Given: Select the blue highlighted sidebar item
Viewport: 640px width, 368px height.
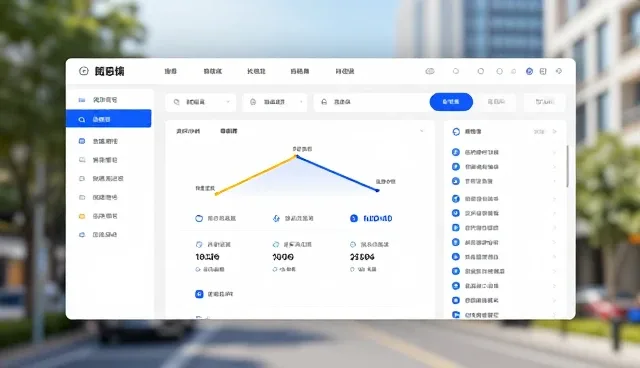Looking at the screenshot, I should pyautogui.click(x=109, y=119).
